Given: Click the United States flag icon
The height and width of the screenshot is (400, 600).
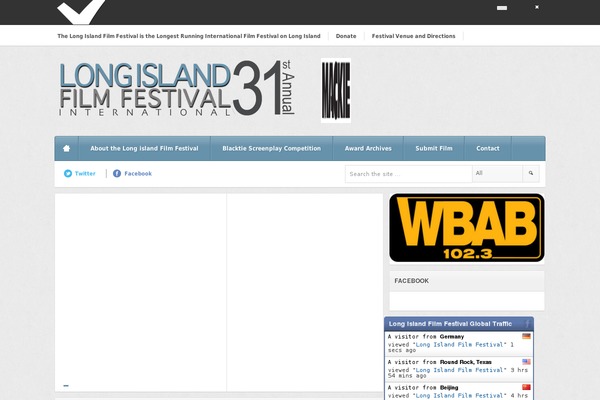Looking at the screenshot, I should [x=527, y=361].
